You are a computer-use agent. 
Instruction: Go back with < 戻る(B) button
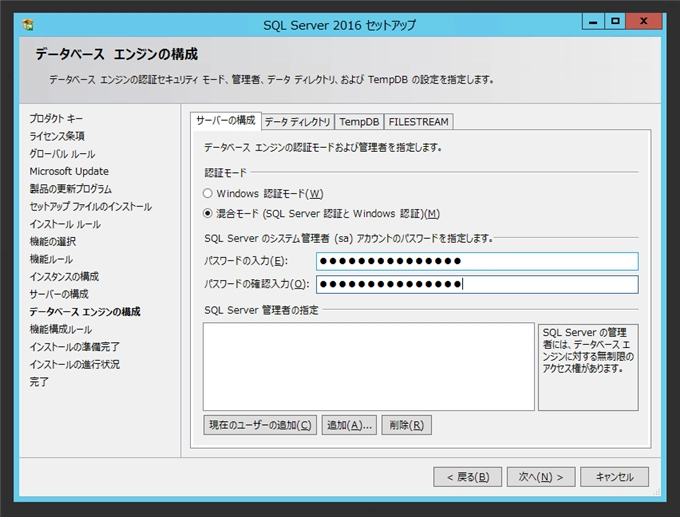(468, 477)
